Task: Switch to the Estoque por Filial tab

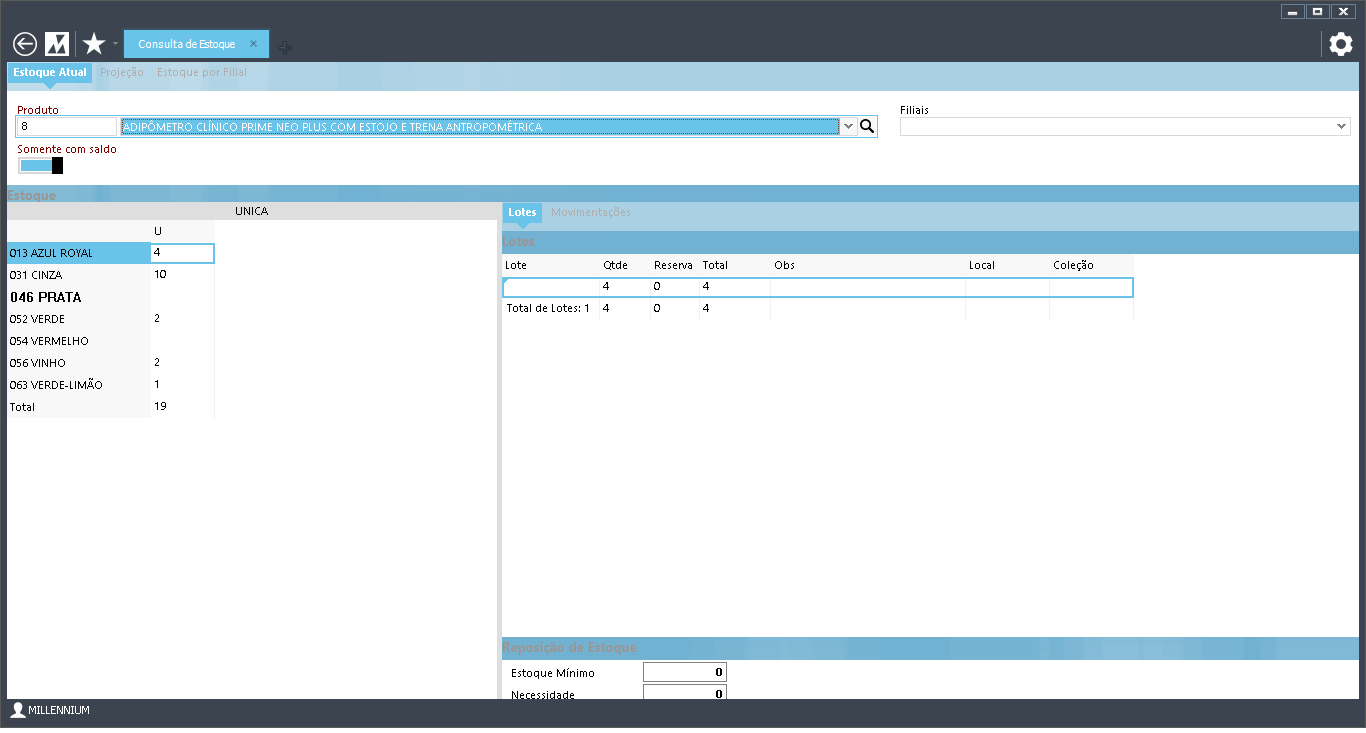Action: (202, 72)
